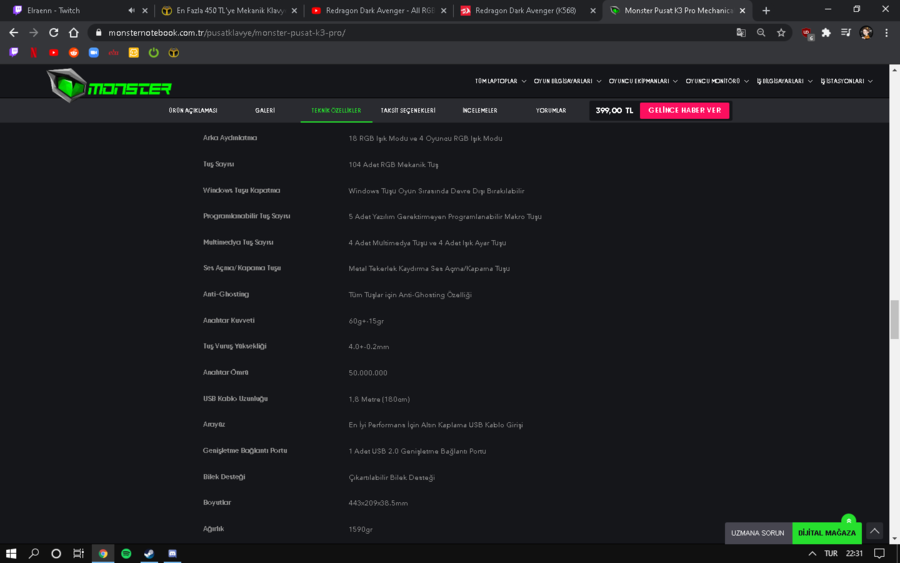This screenshot has width=900, height=563.
Task: Click the forward navigation arrow
Action: (33, 33)
